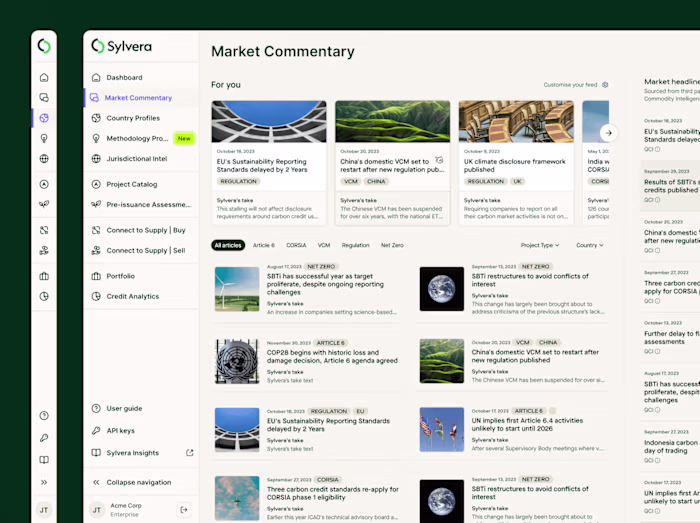700x523 pixels.
Task: Collapse navigation panel
Action: click(141, 482)
